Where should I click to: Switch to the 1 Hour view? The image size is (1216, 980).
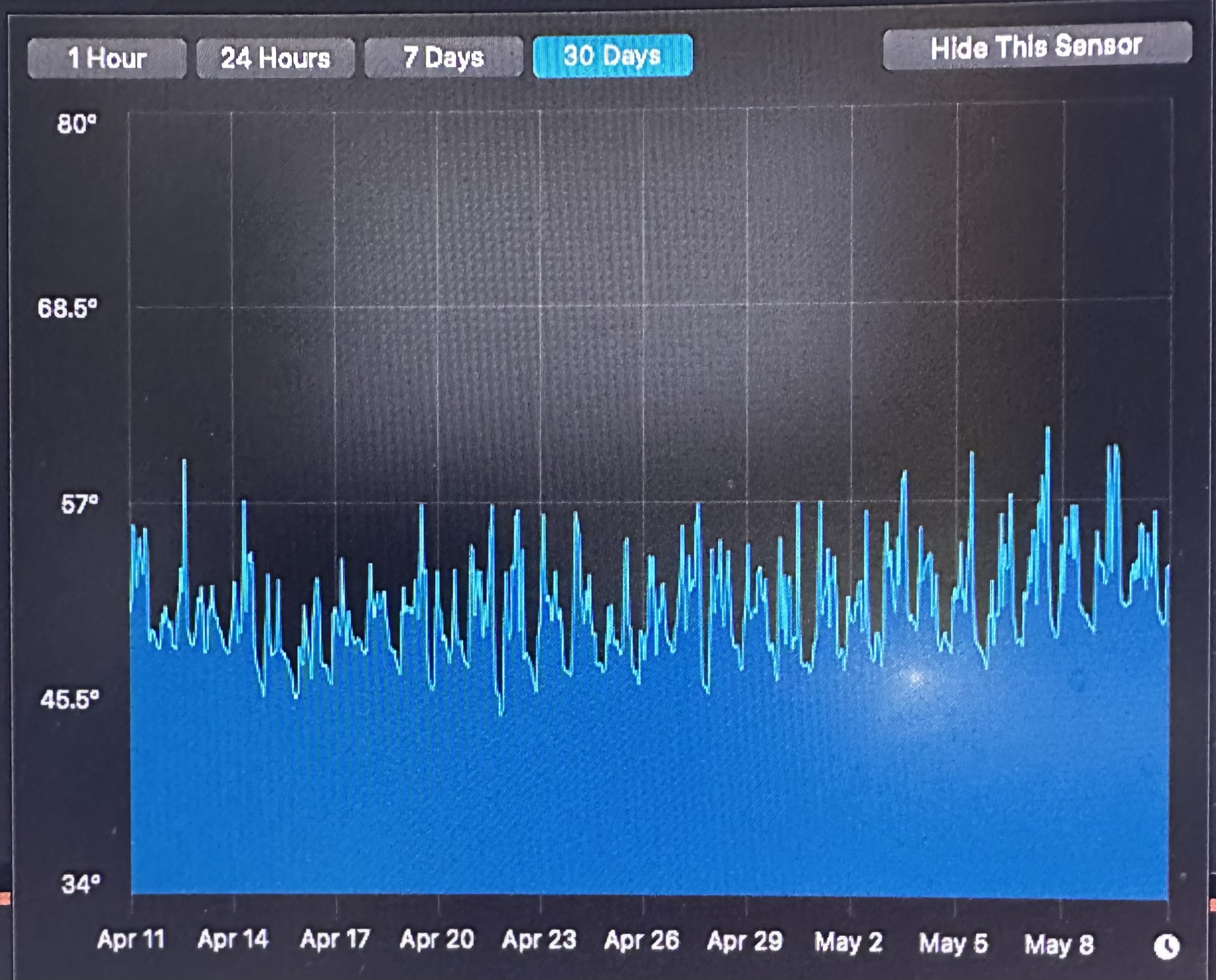click(107, 58)
